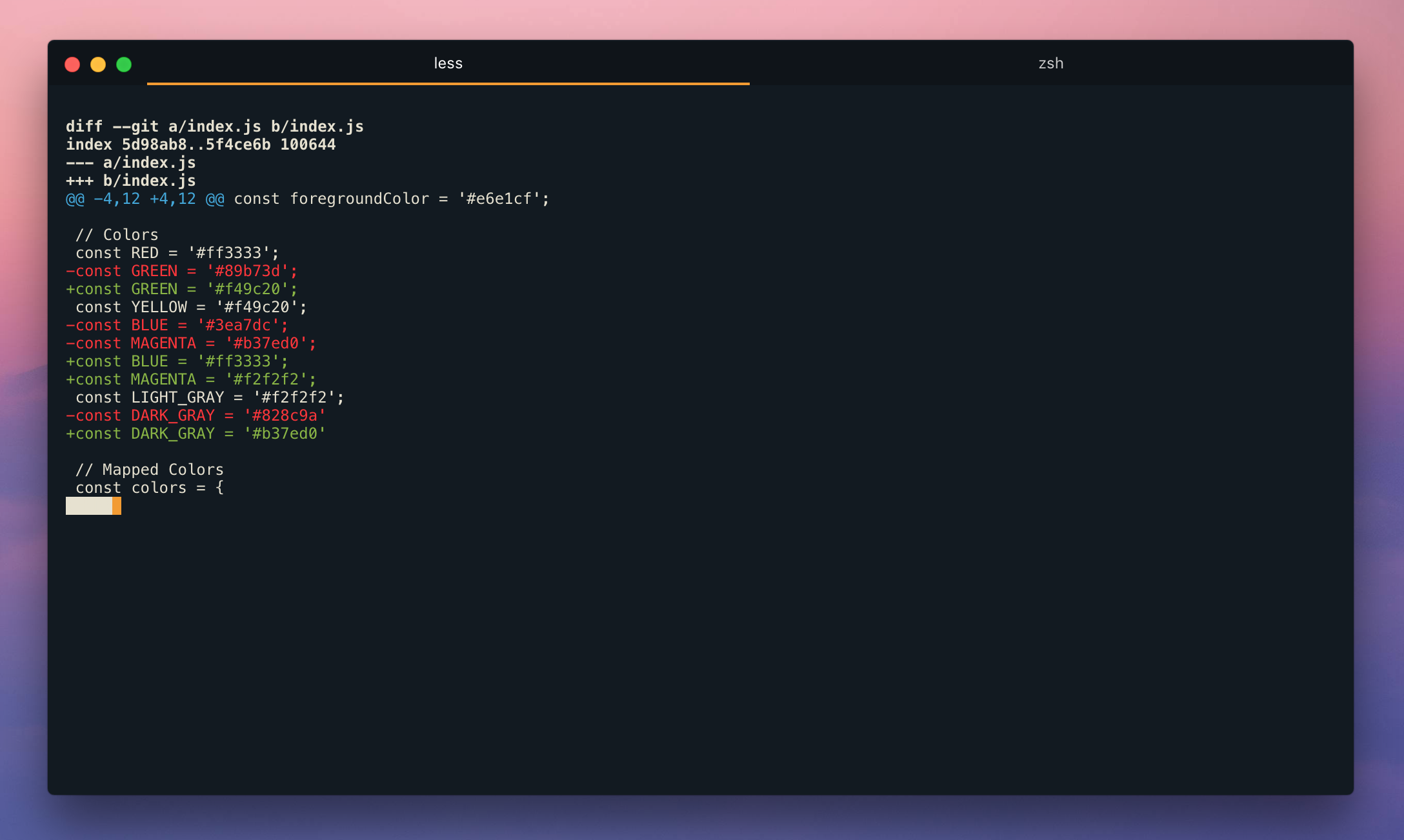This screenshot has width=1404, height=840.
Task: Click the removed BLUE '#3ea7dc' line
Action: [x=177, y=325]
